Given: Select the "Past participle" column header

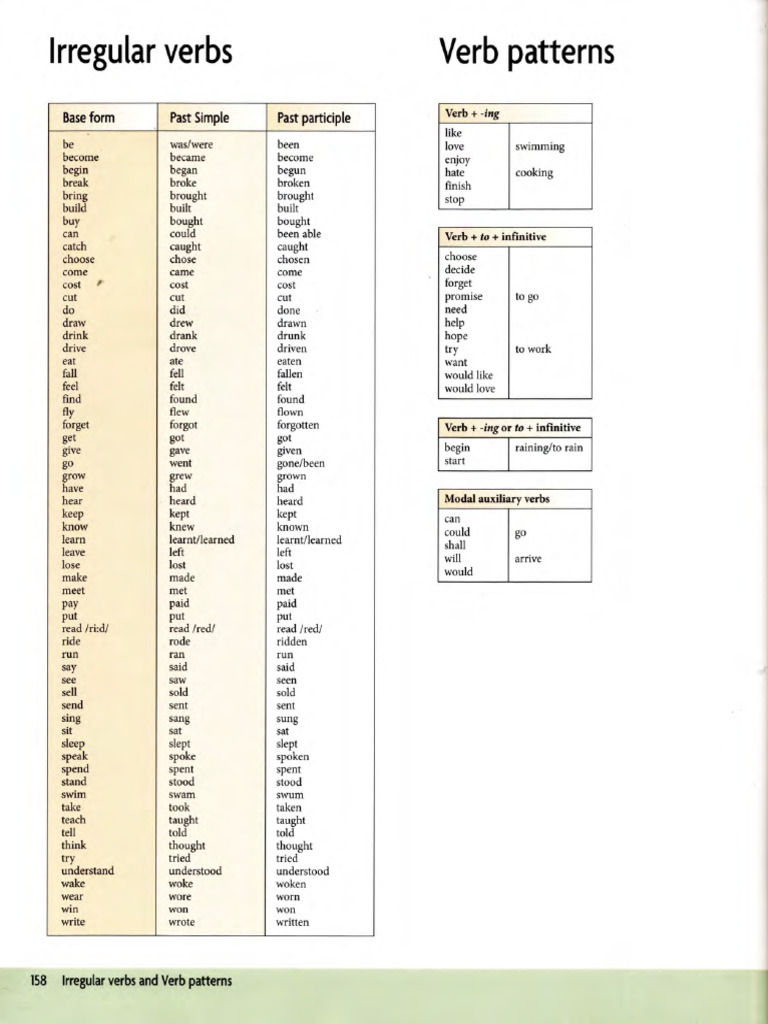Looking at the screenshot, I should 313,118.
